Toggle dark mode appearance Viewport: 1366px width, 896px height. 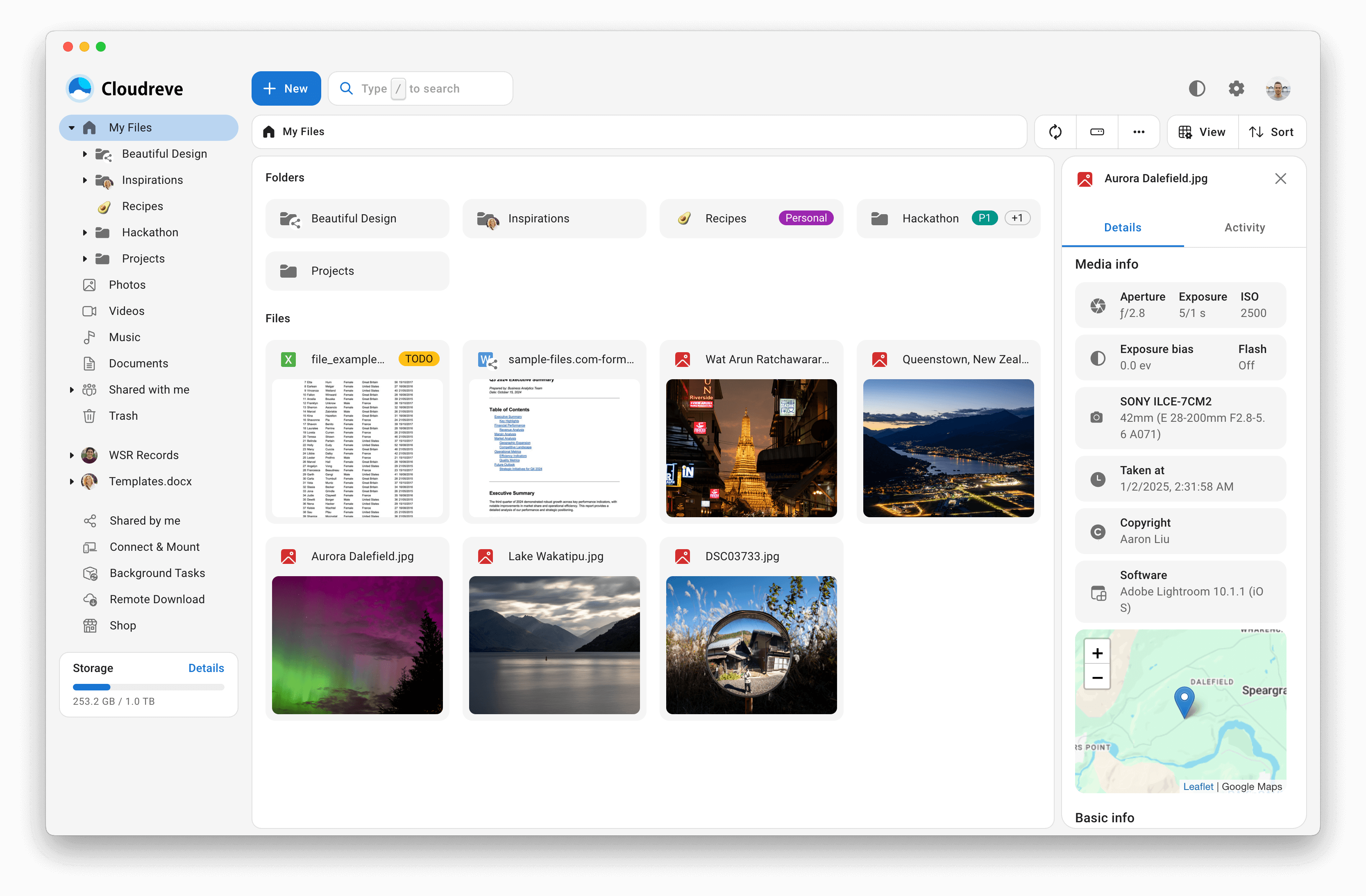point(1197,88)
